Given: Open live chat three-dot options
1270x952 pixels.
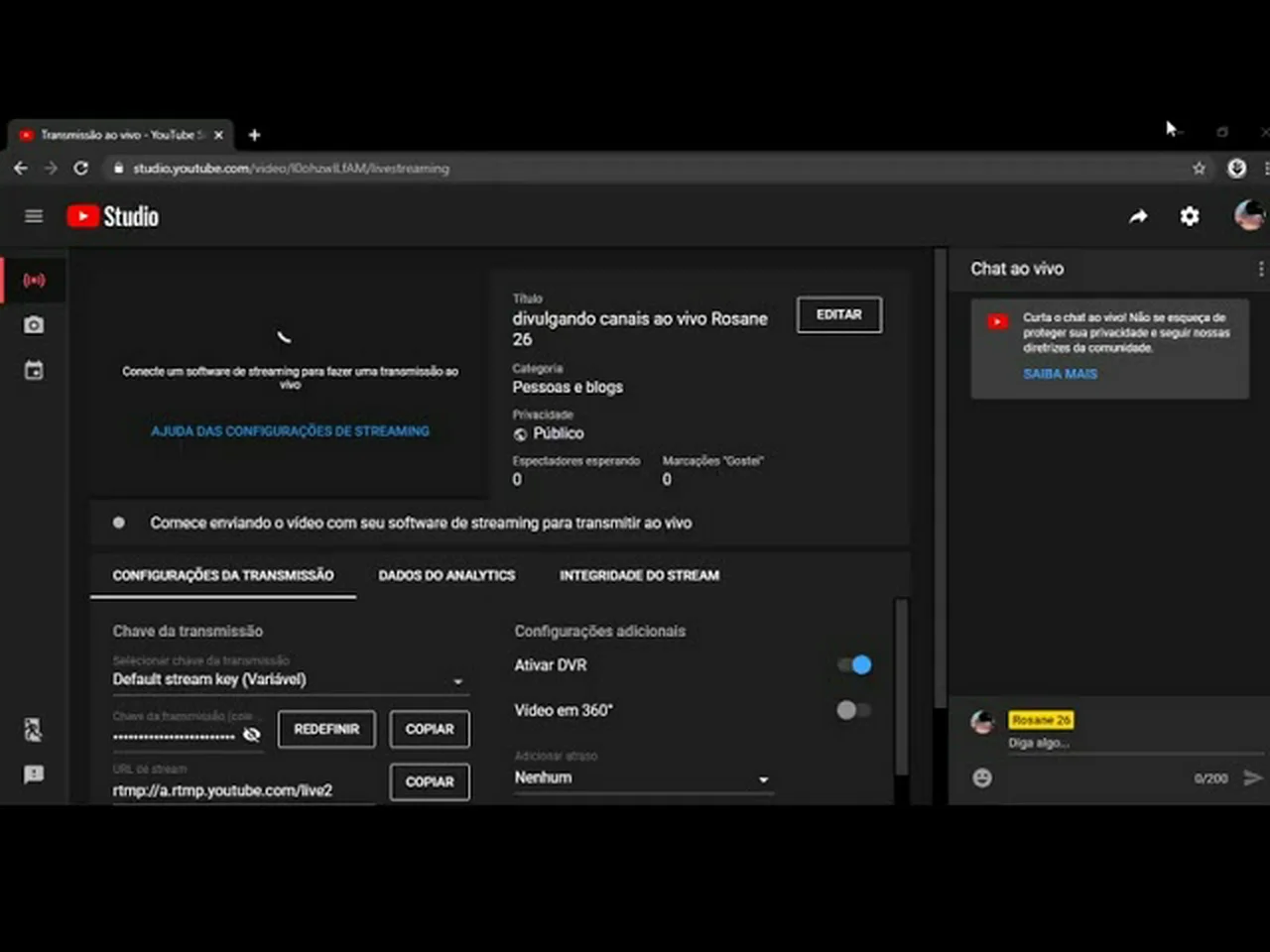Looking at the screenshot, I should (1260, 269).
